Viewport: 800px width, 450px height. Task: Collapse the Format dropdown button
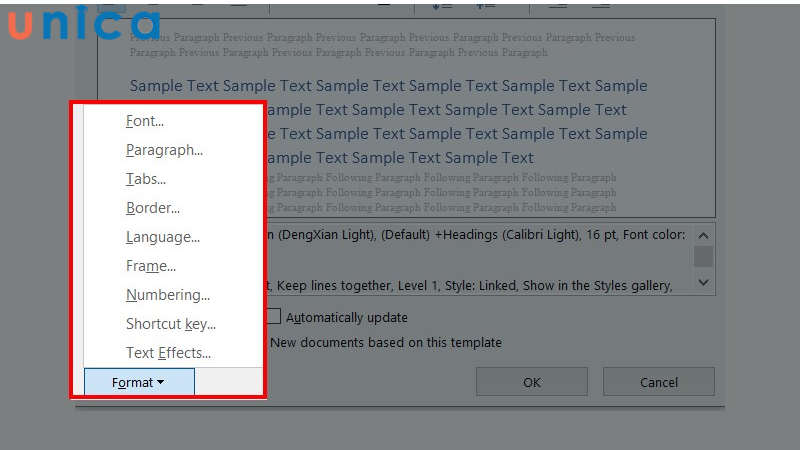tap(139, 382)
